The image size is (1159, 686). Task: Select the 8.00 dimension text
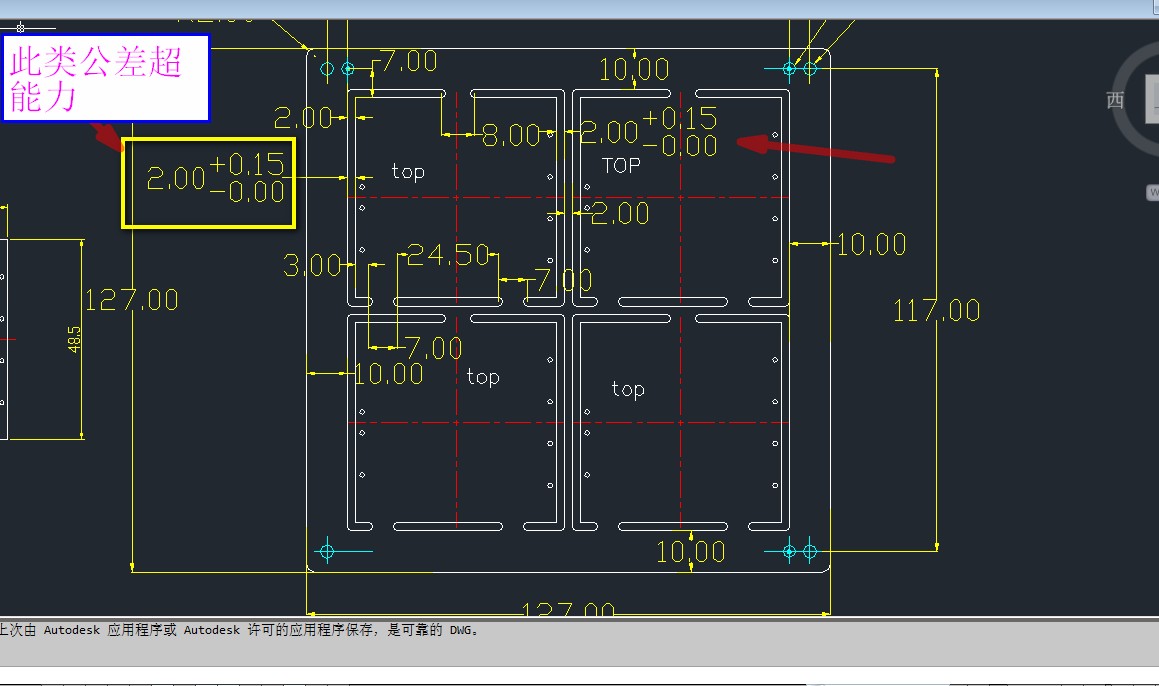[x=511, y=135]
